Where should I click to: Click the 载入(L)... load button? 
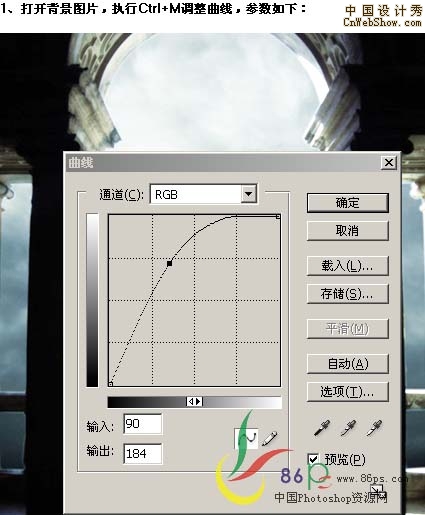point(348,266)
